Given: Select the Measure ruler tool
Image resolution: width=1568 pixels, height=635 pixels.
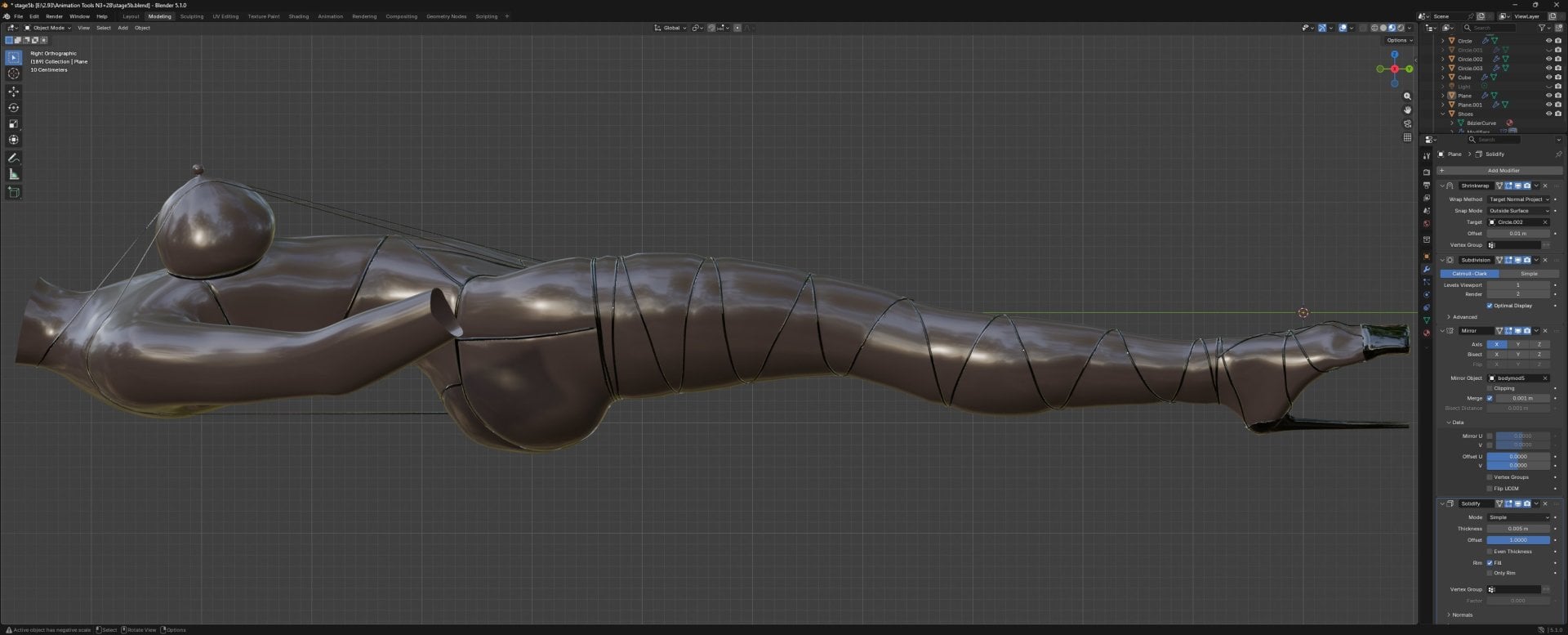Looking at the screenshot, I should (14, 174).
